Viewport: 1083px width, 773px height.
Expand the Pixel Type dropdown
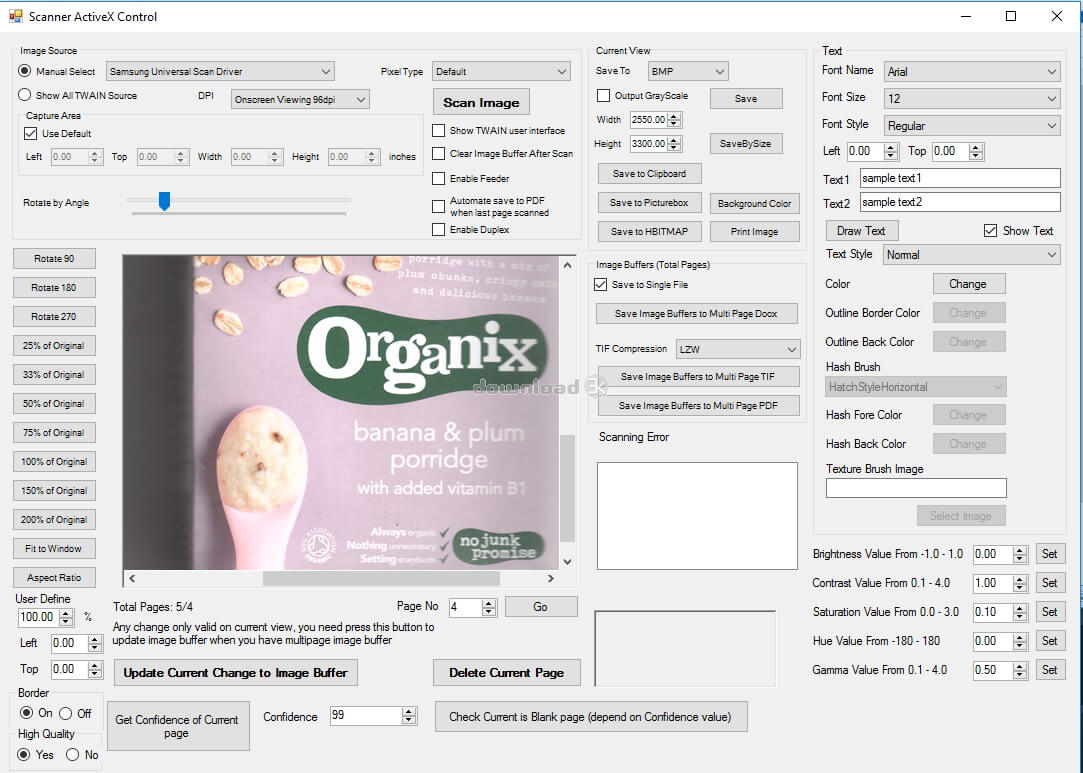point(501,71)
